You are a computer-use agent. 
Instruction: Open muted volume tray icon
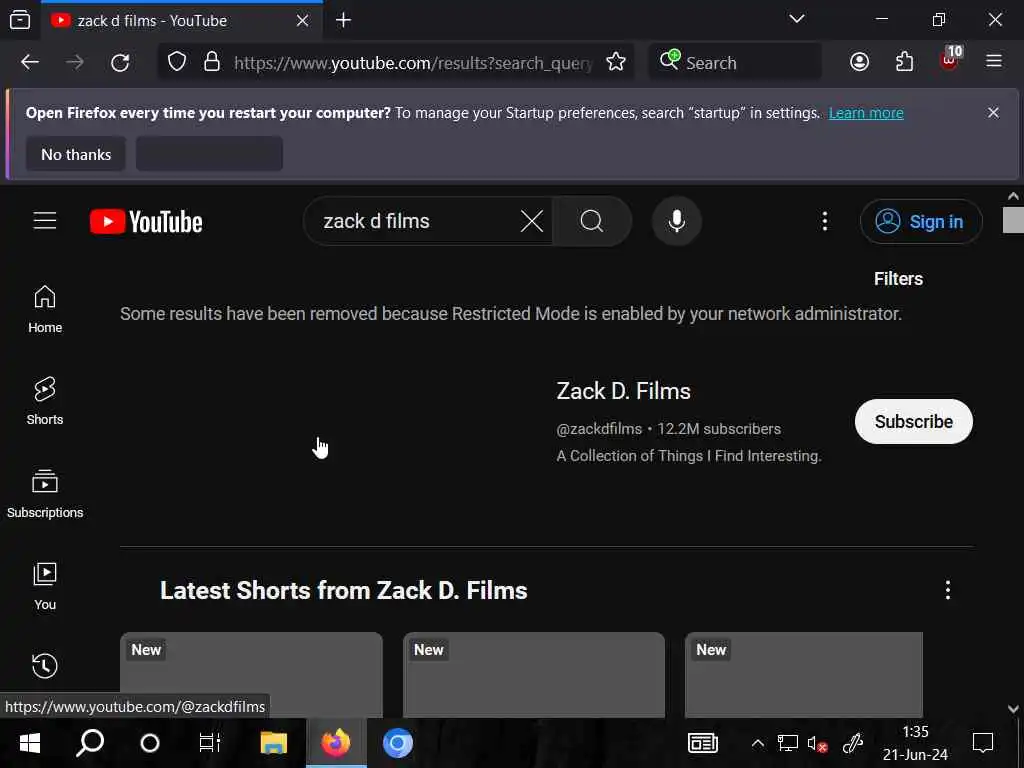coord(817,743)
